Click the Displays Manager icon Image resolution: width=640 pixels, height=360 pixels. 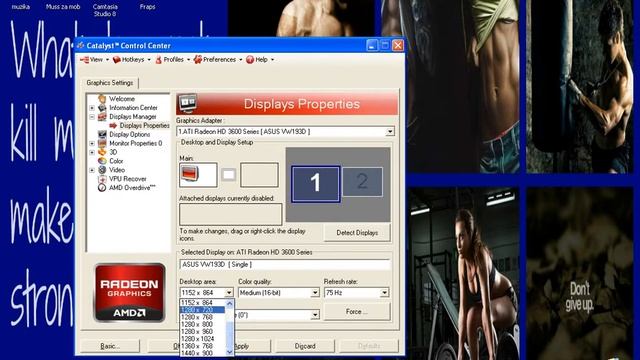(102, 117)
